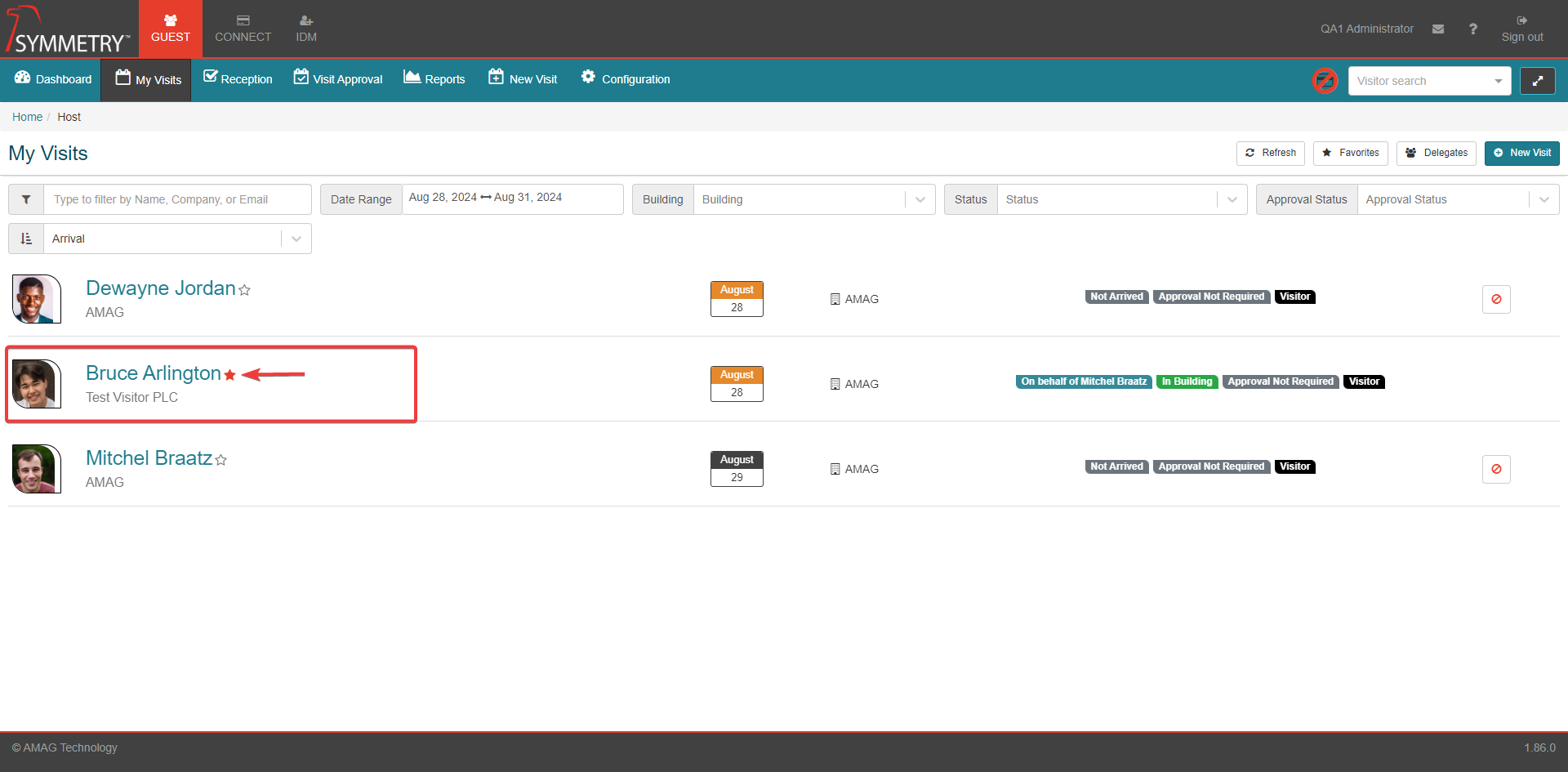Click Mitchel Braatz's profile photo
Viewport: 1568px width, 772px height.
(x=37, y=469)
